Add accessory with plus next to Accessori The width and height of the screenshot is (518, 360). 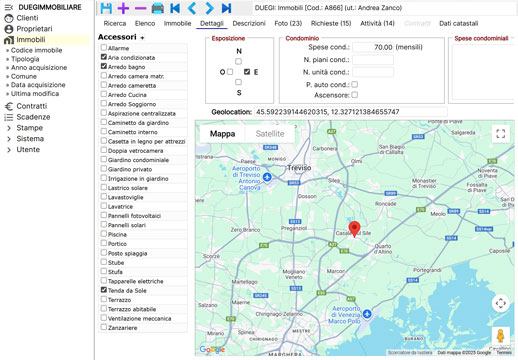142,38
